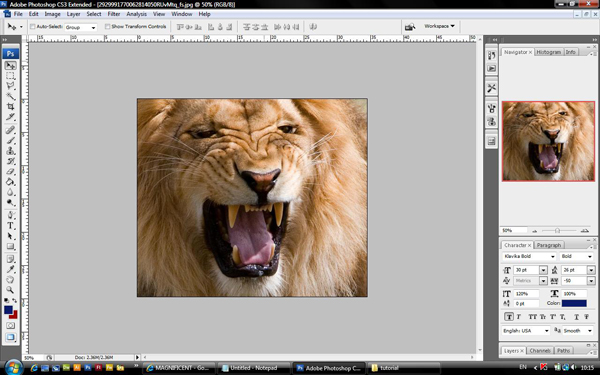Screen dimensions: 600x375
Task: Select the History Brush tool
Action: [10, 161]
